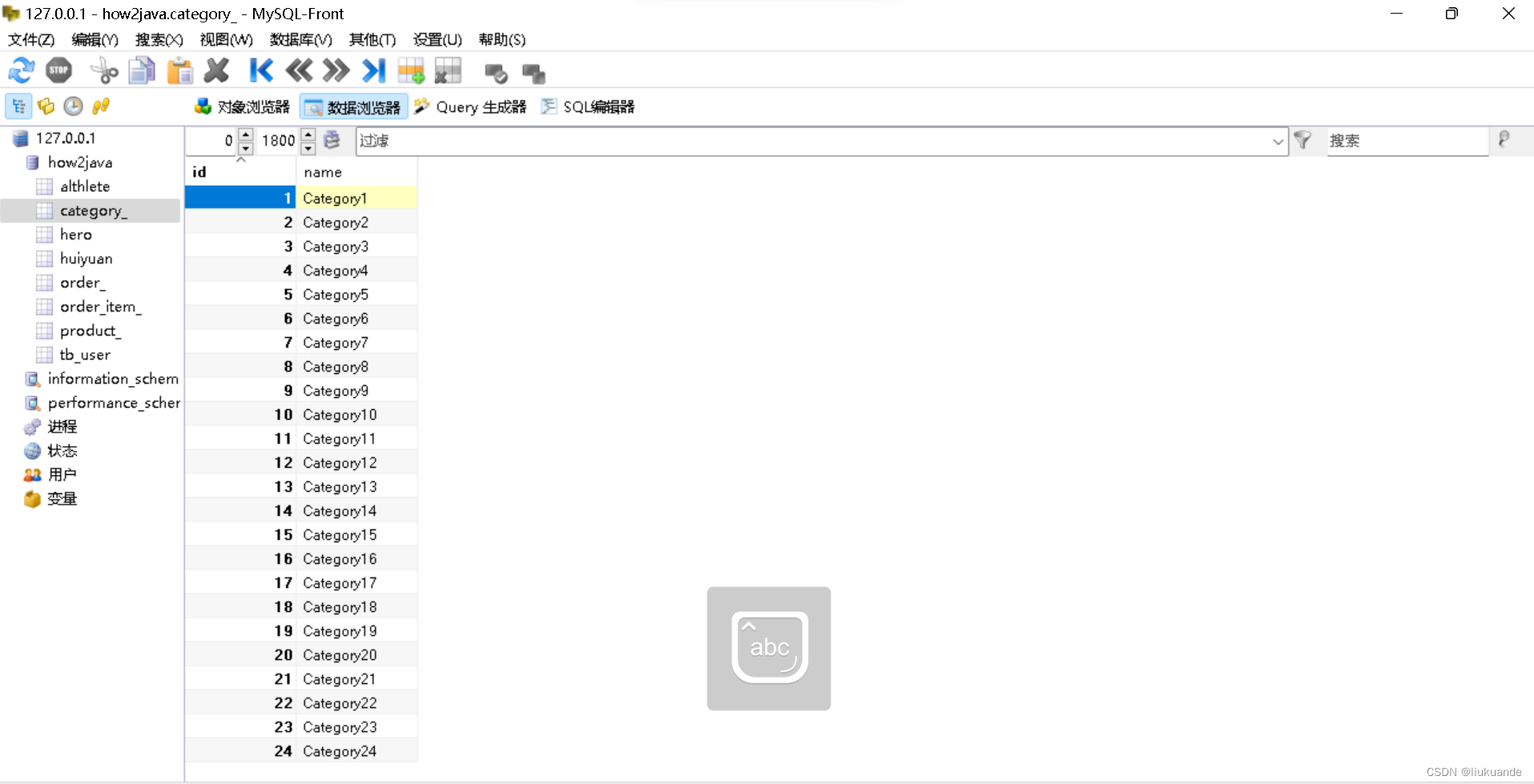Image resolution: width=1534 pixels, height=784 pixels.
Task: Click the scissors cut icon
Action: click(104, 71)
